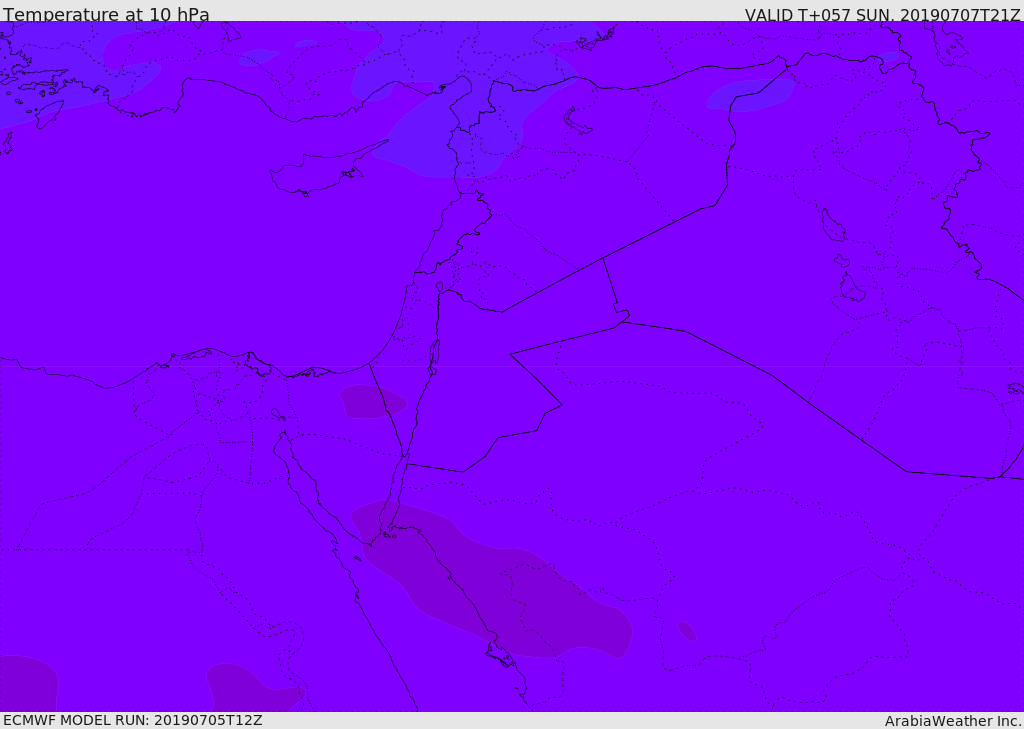
Task: Click the 'VALID T+057 SUN. 20190707T21Z' label
Action: pyautogui.click(x=882, y=15)
